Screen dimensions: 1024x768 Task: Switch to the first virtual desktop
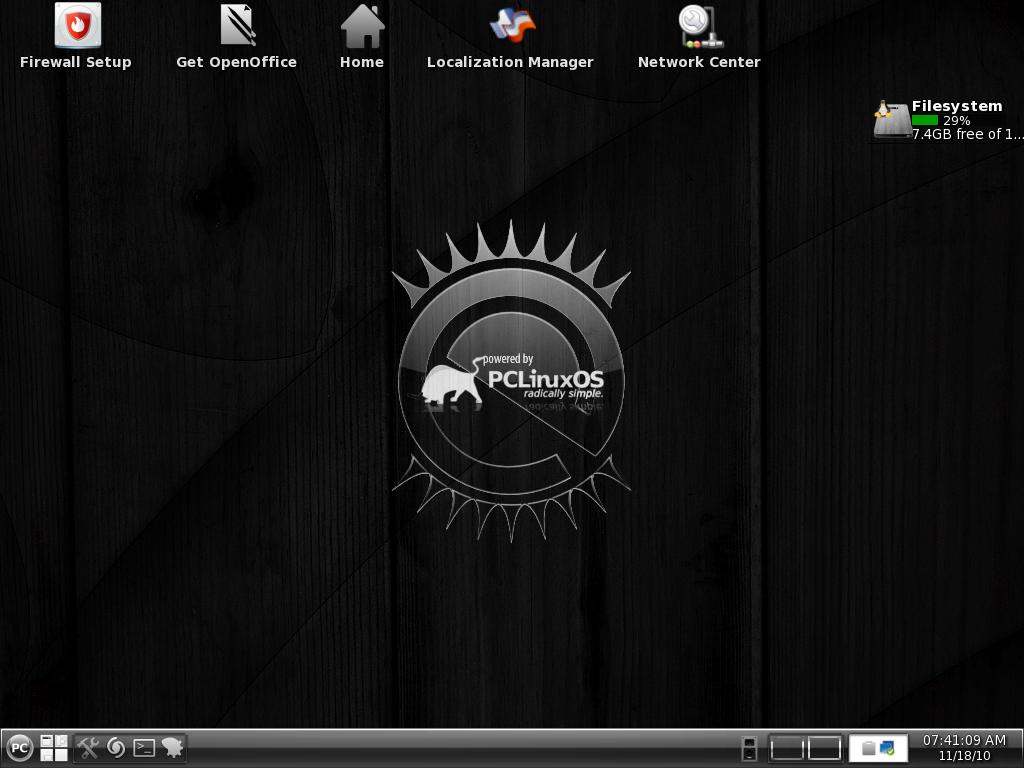pyautogui.click(x=787, y=747)
